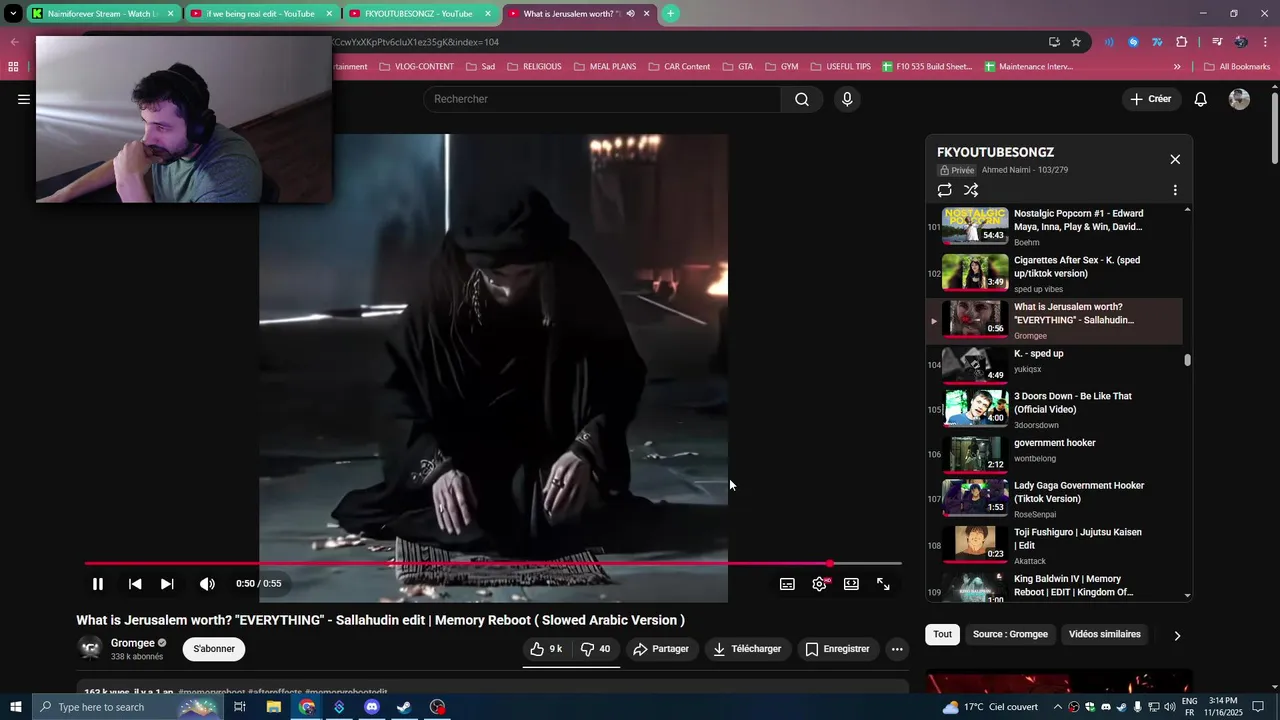The height and width of the screenshot is (720, 1280).
Task: Open the Gromgee channel avatar
Action: tap(90, 648)
